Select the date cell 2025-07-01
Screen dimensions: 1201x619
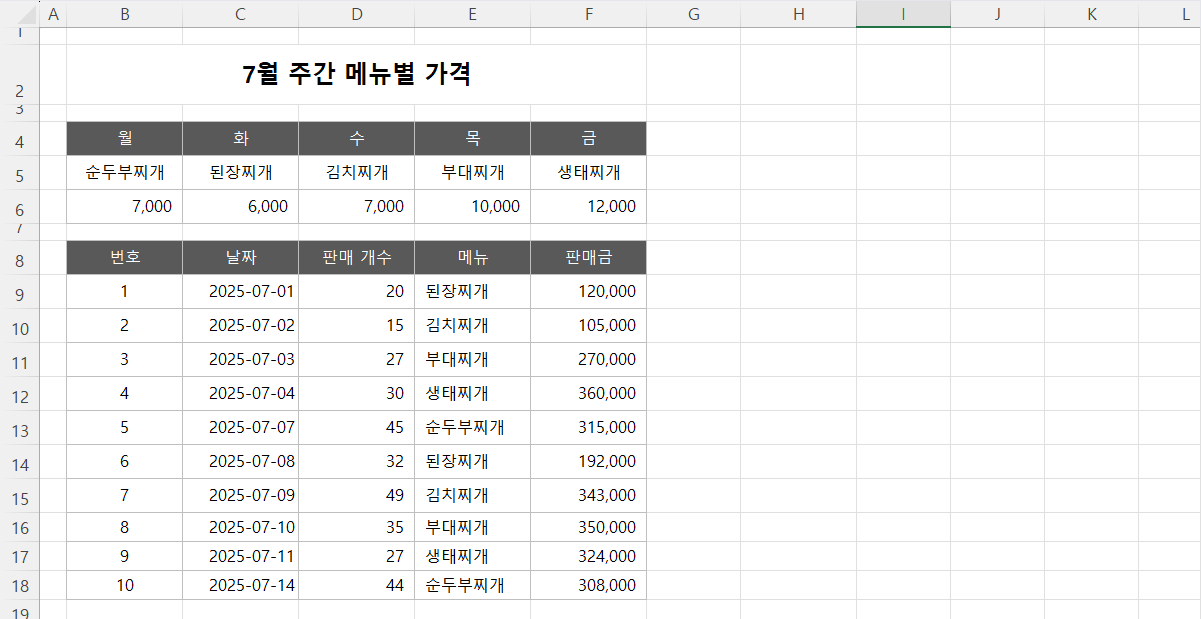coord(240,292)
